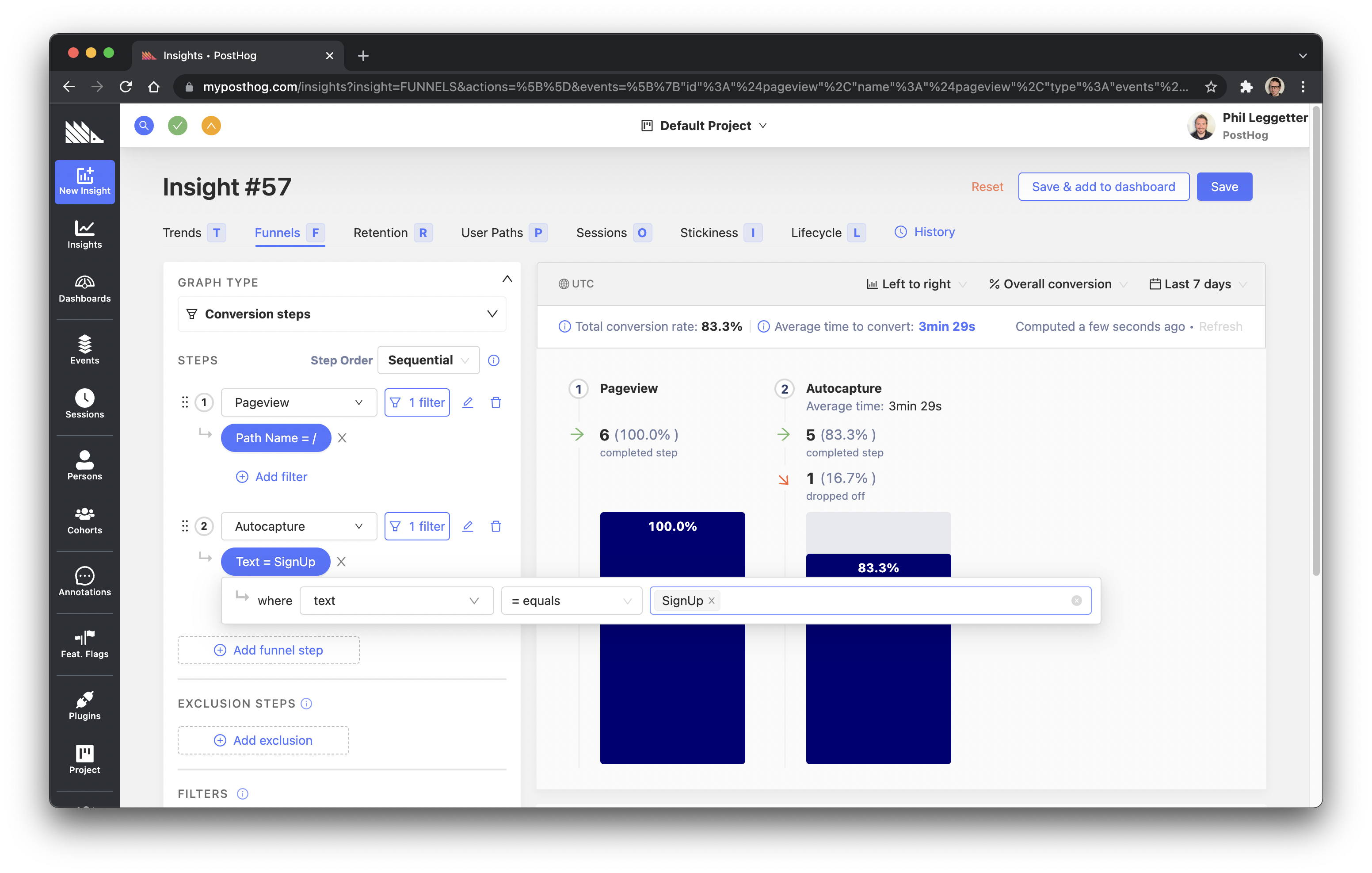The width and height of the screenshot is (1372, 873).
Task: Change Step Order from Sequential
Action: (428, 360)
